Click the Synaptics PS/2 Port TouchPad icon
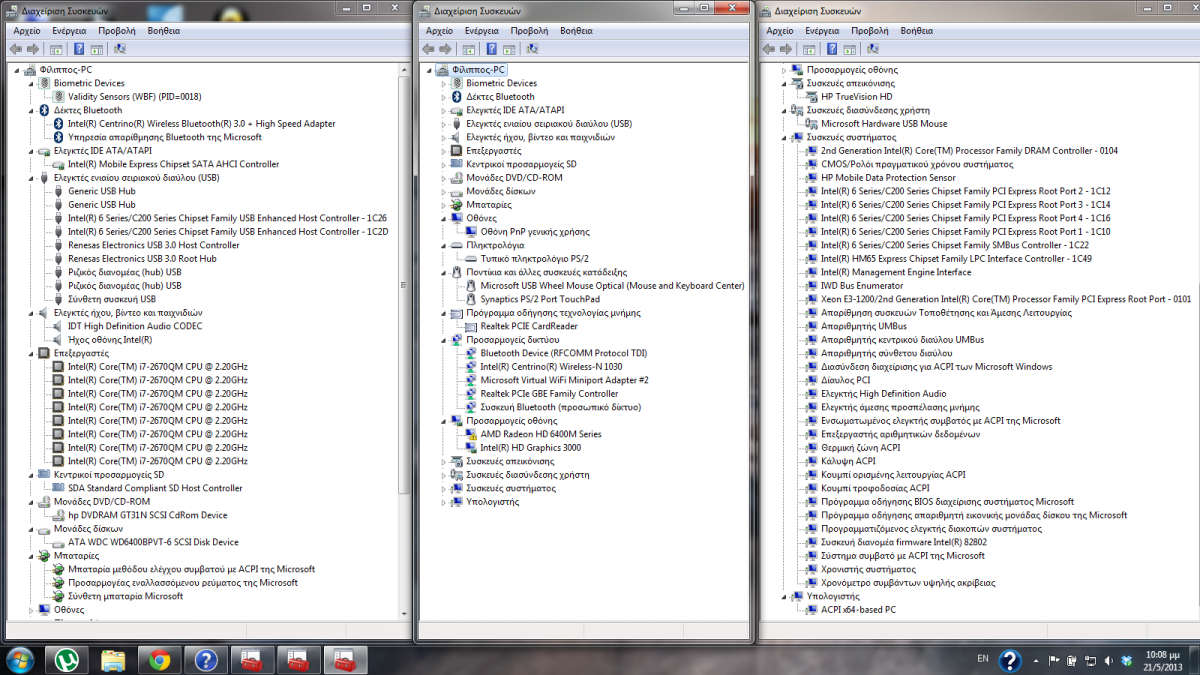Viewport: 1200px width, 675px height. tap(472, 299)
